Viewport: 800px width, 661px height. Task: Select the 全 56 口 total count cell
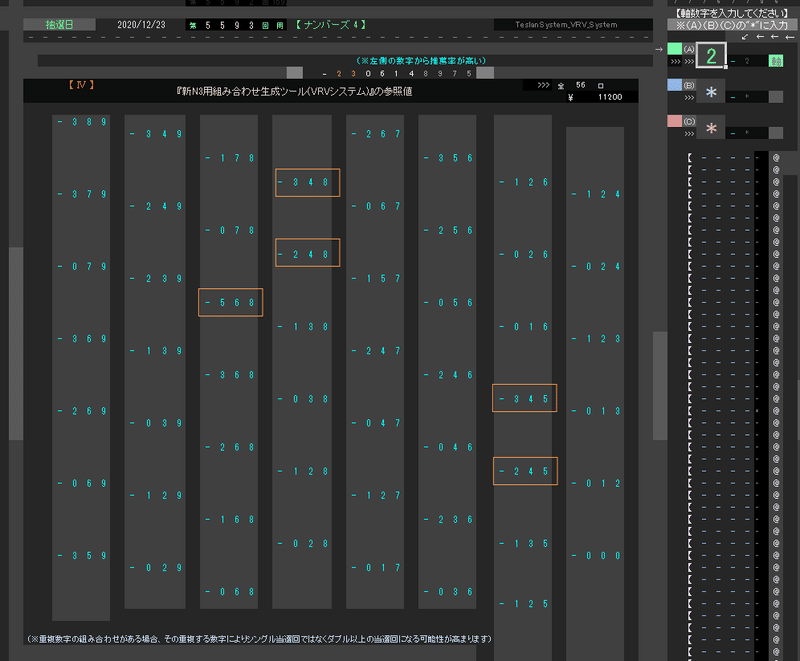tap(581, 85)
